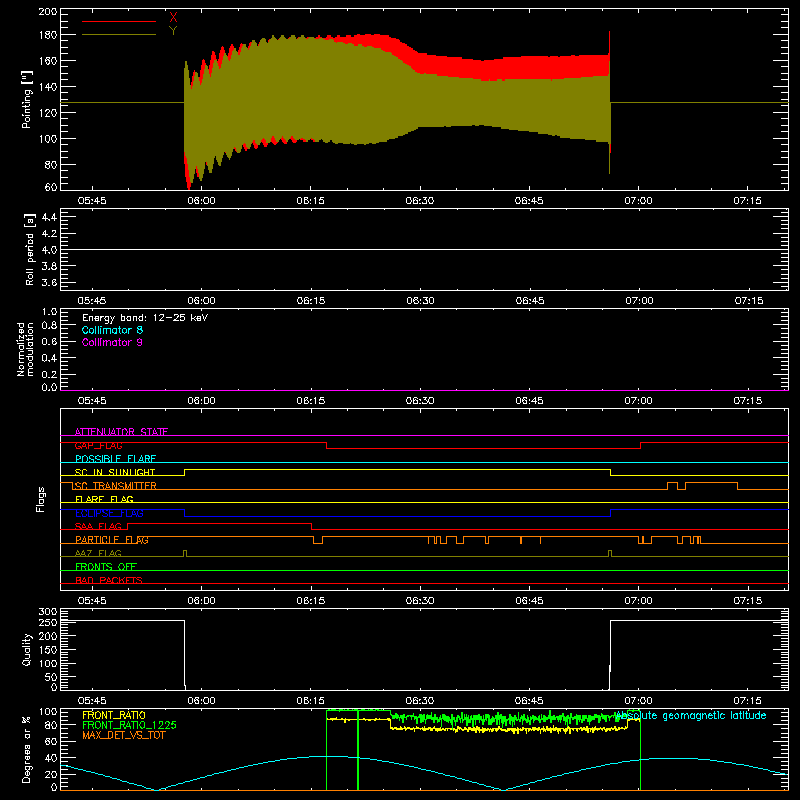Click the 40 tick on Degrees or % axis

pyautogui.click(x=51, y=758)
